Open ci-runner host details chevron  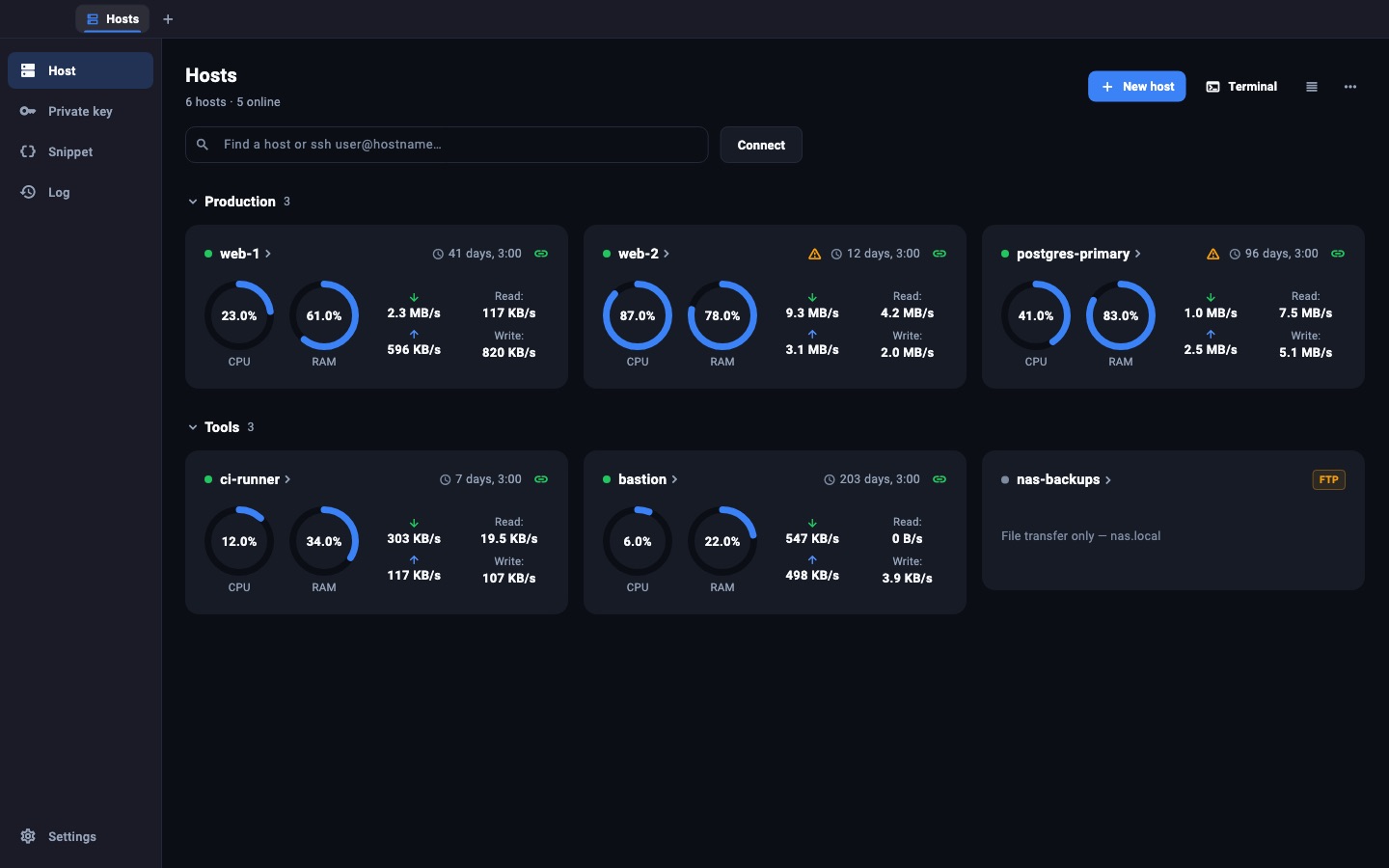coord(287,479)
